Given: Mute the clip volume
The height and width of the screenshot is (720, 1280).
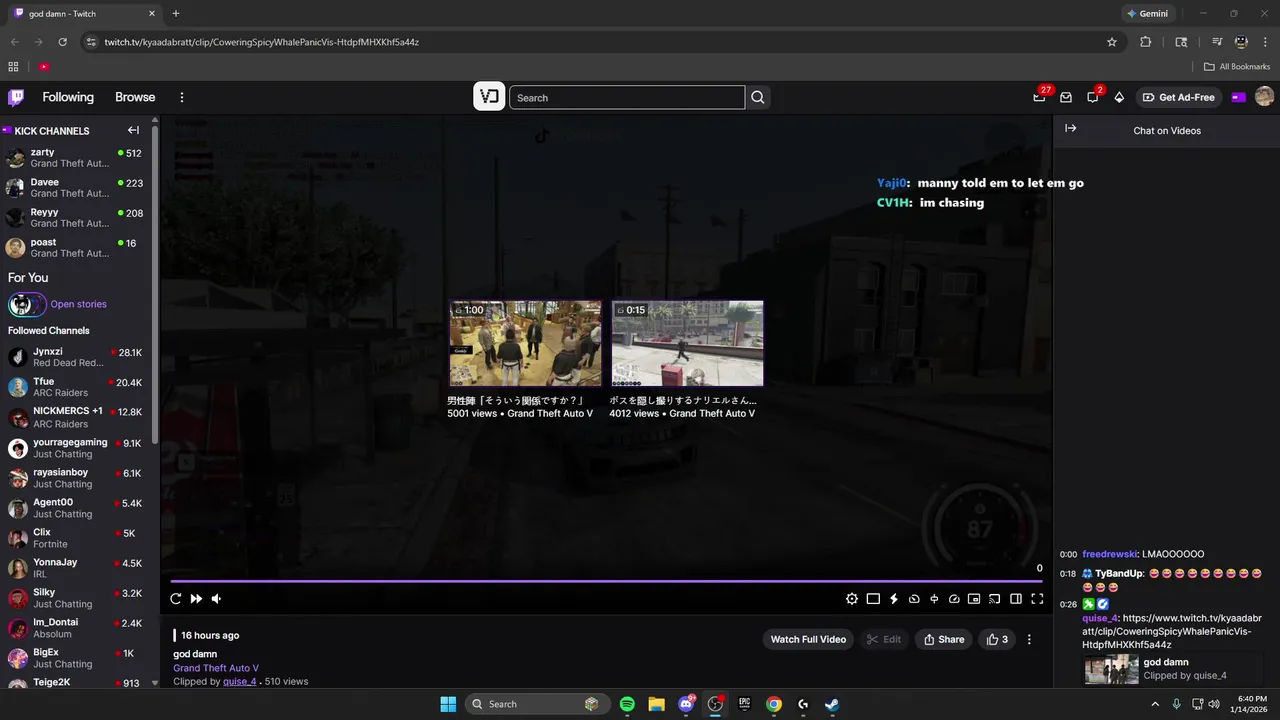Looking at the screenshot, I should (x=216, y=599).
